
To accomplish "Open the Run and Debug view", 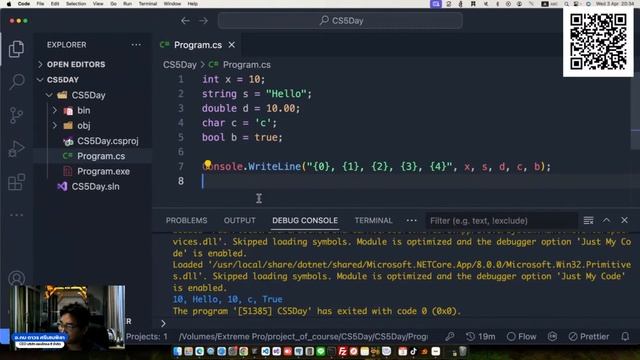I will click(x=16, y=149).
